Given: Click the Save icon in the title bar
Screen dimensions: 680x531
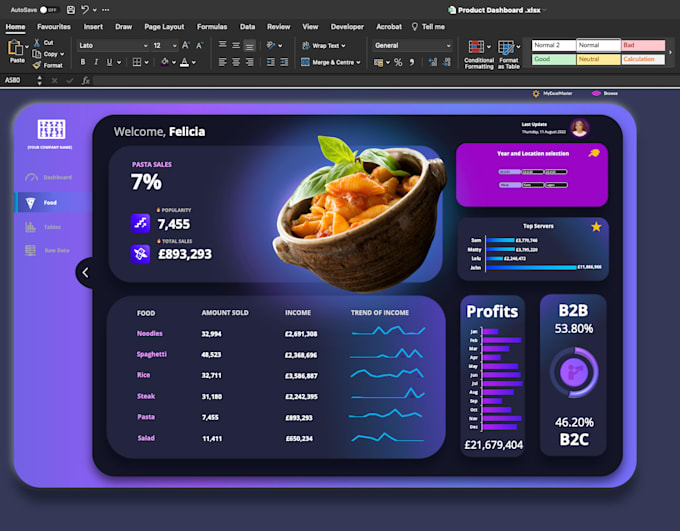Looking at the screenshot, I should click(x=71, y=10).
